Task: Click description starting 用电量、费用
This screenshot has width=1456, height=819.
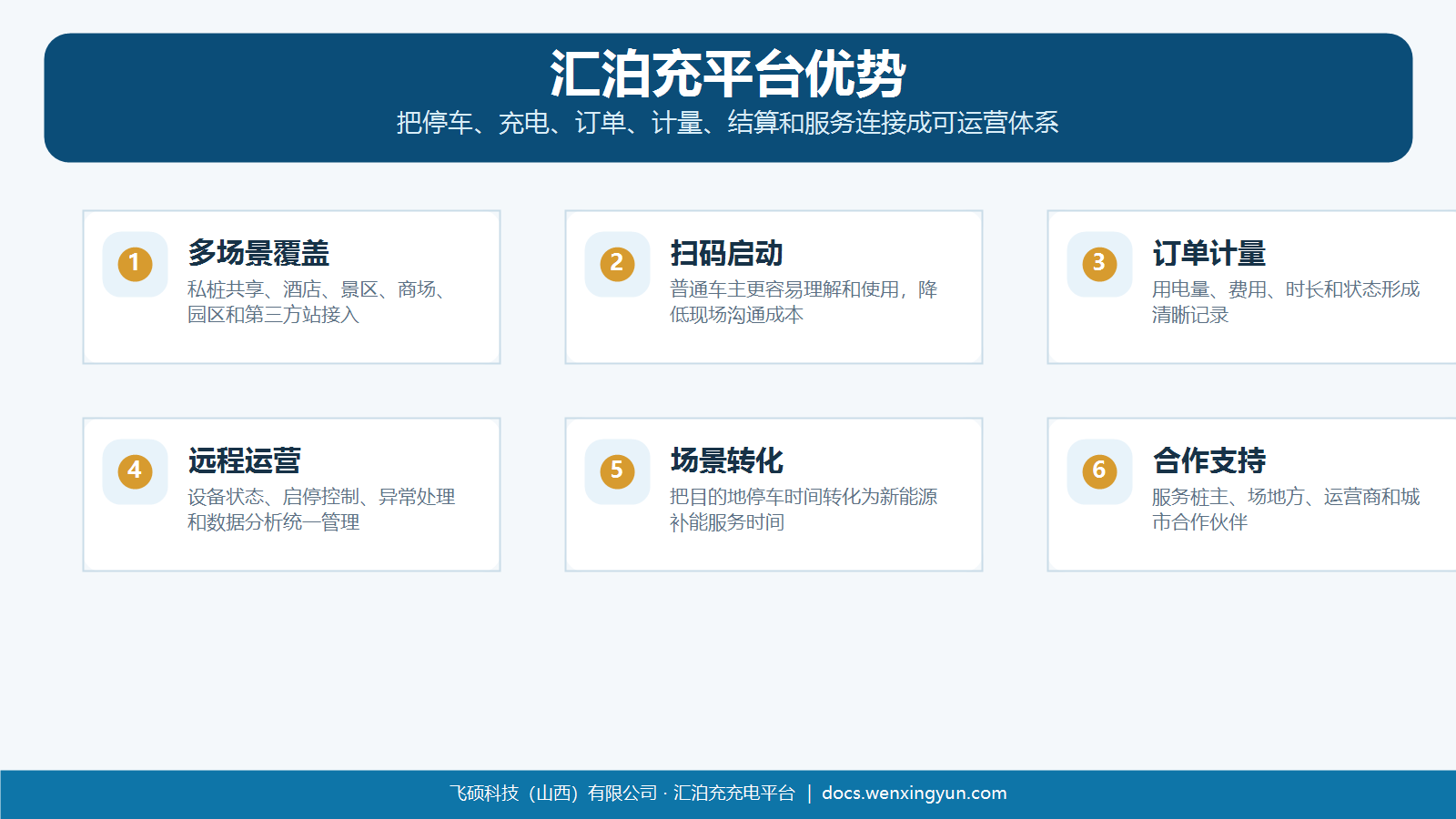Action: click(x=1286, y=302)
